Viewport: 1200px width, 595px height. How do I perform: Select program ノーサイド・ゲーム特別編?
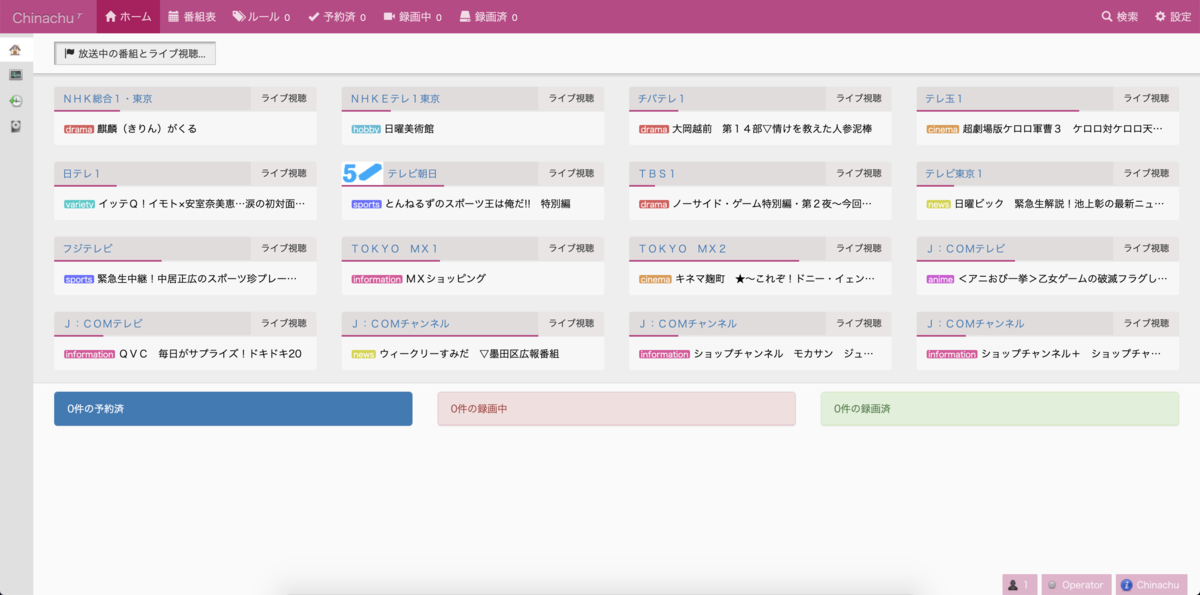[x=771, y=204]
